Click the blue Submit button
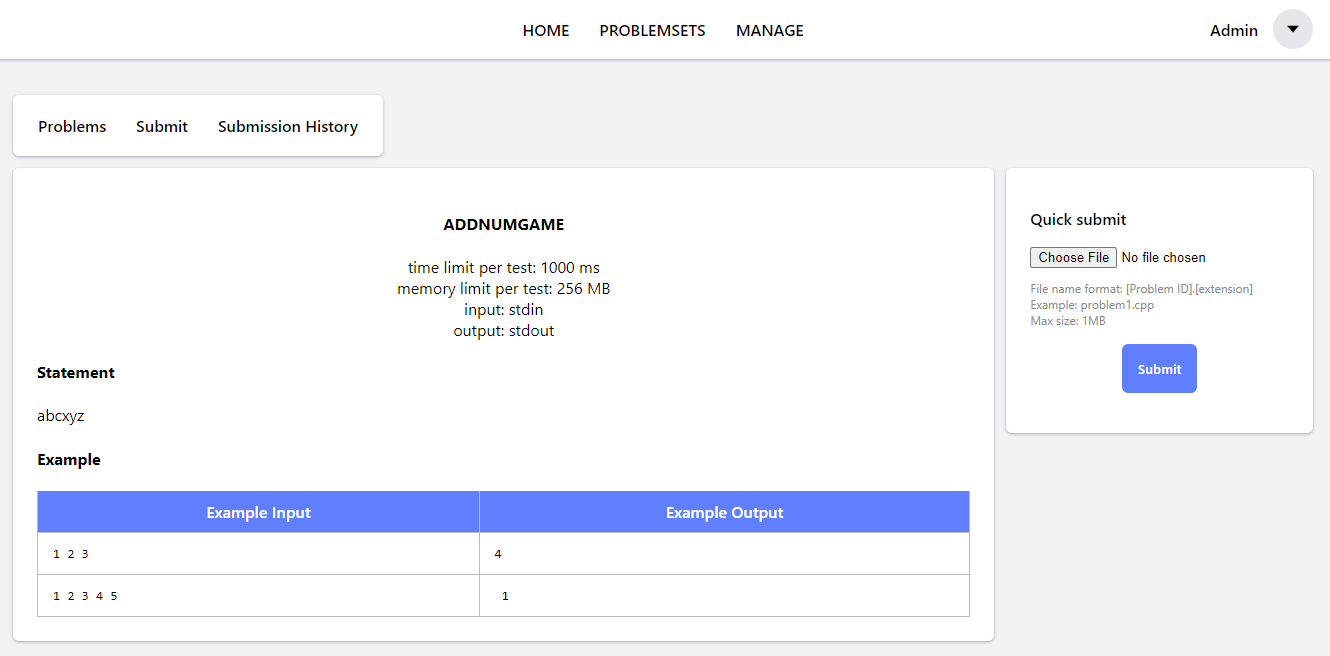1330x656 pixels. pyautogui.click(x=1159, y=369)
